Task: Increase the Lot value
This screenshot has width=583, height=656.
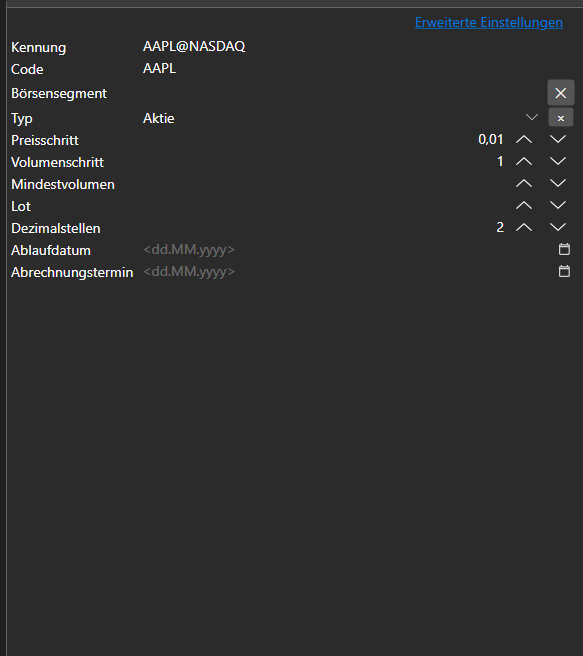Action: [524, 205]
